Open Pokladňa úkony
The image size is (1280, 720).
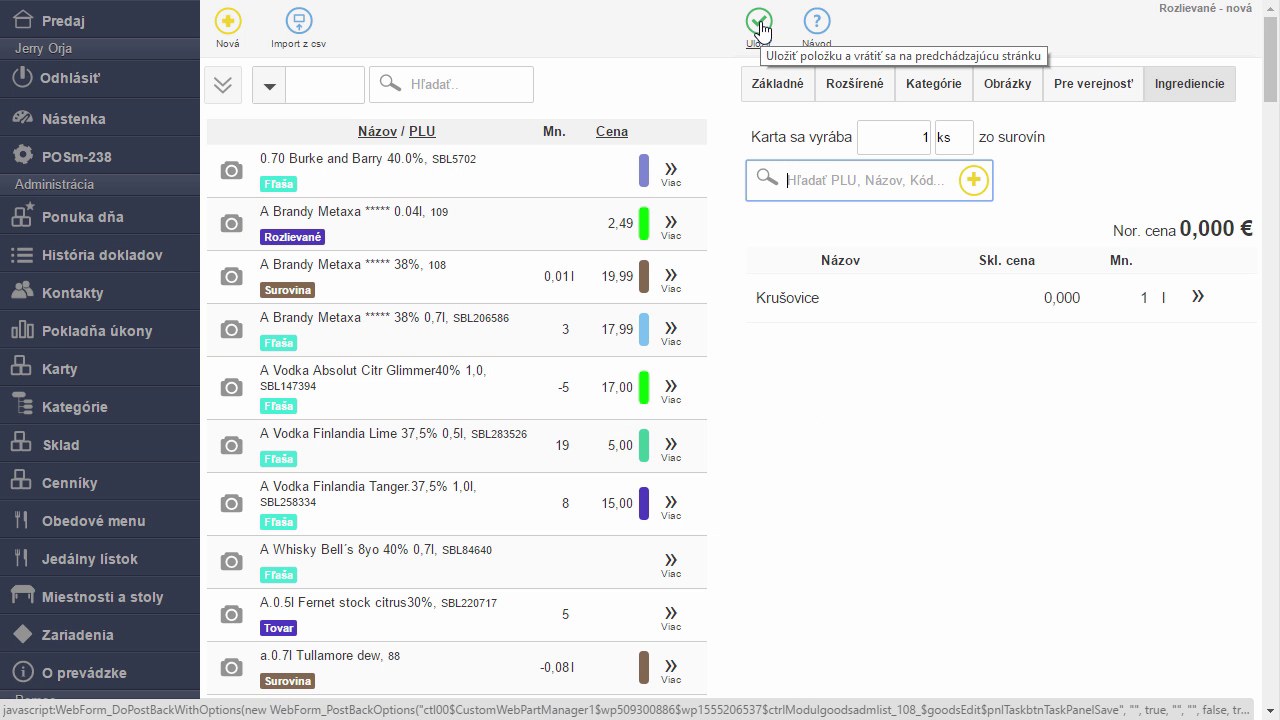coord(100,330)
